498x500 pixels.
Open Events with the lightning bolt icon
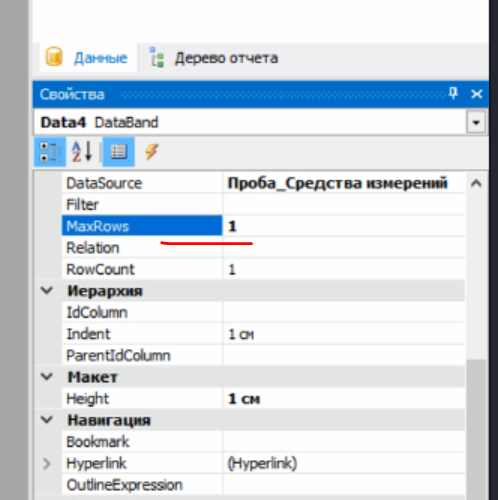[x=152, y=152]
